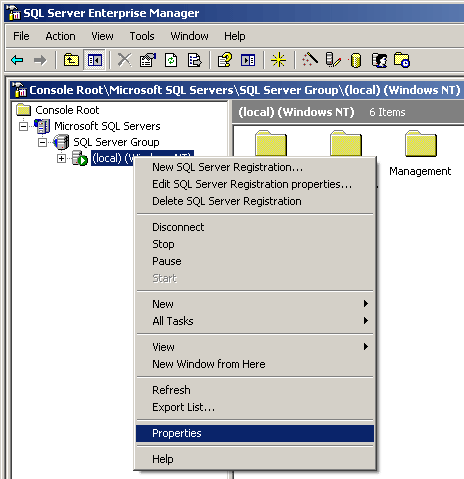Select Help at bottom of context menu
The width and height of the screenshot is (464, 479).
(x=255, y=459)
